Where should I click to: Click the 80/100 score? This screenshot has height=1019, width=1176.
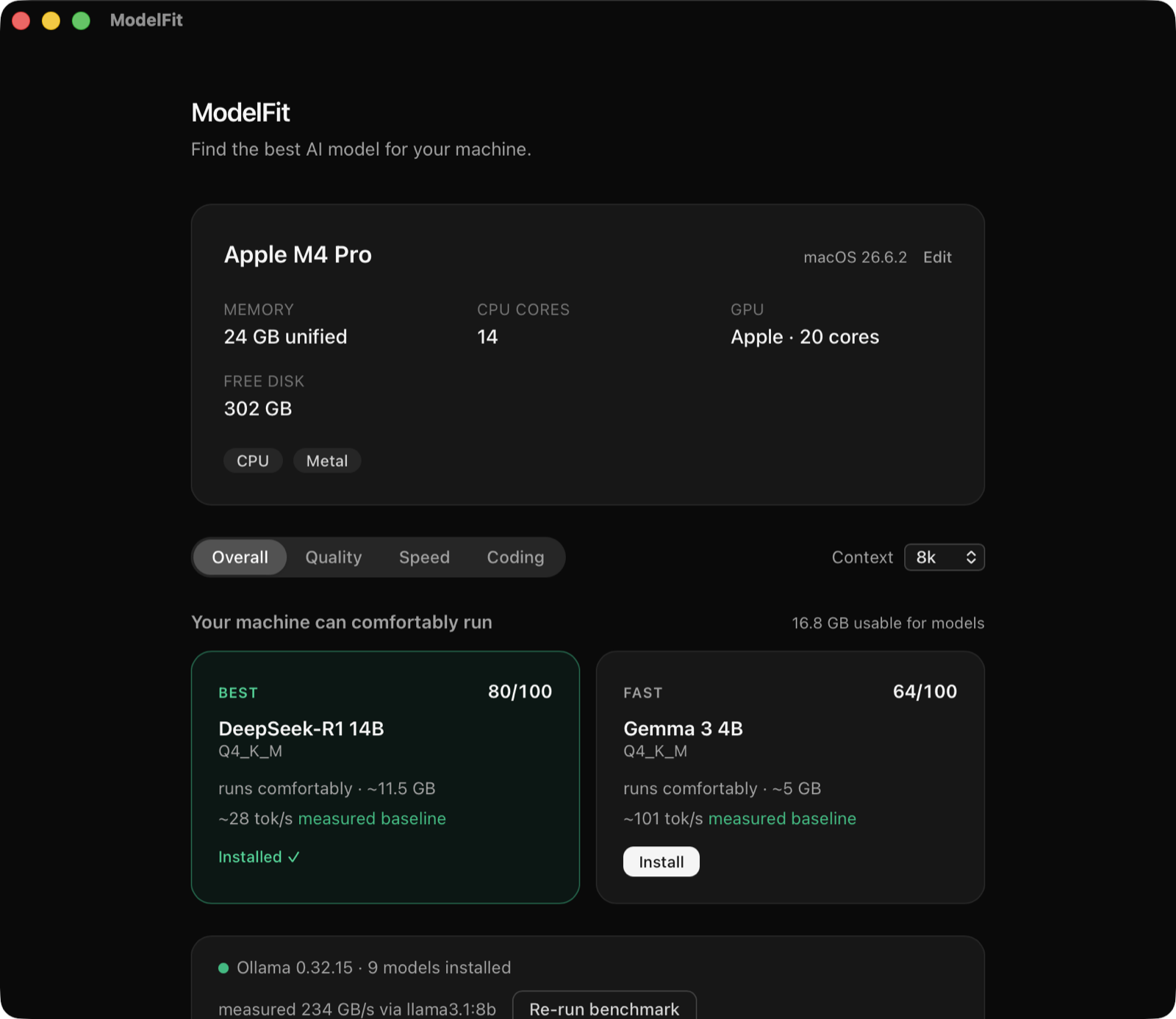[x=520, y=691]
